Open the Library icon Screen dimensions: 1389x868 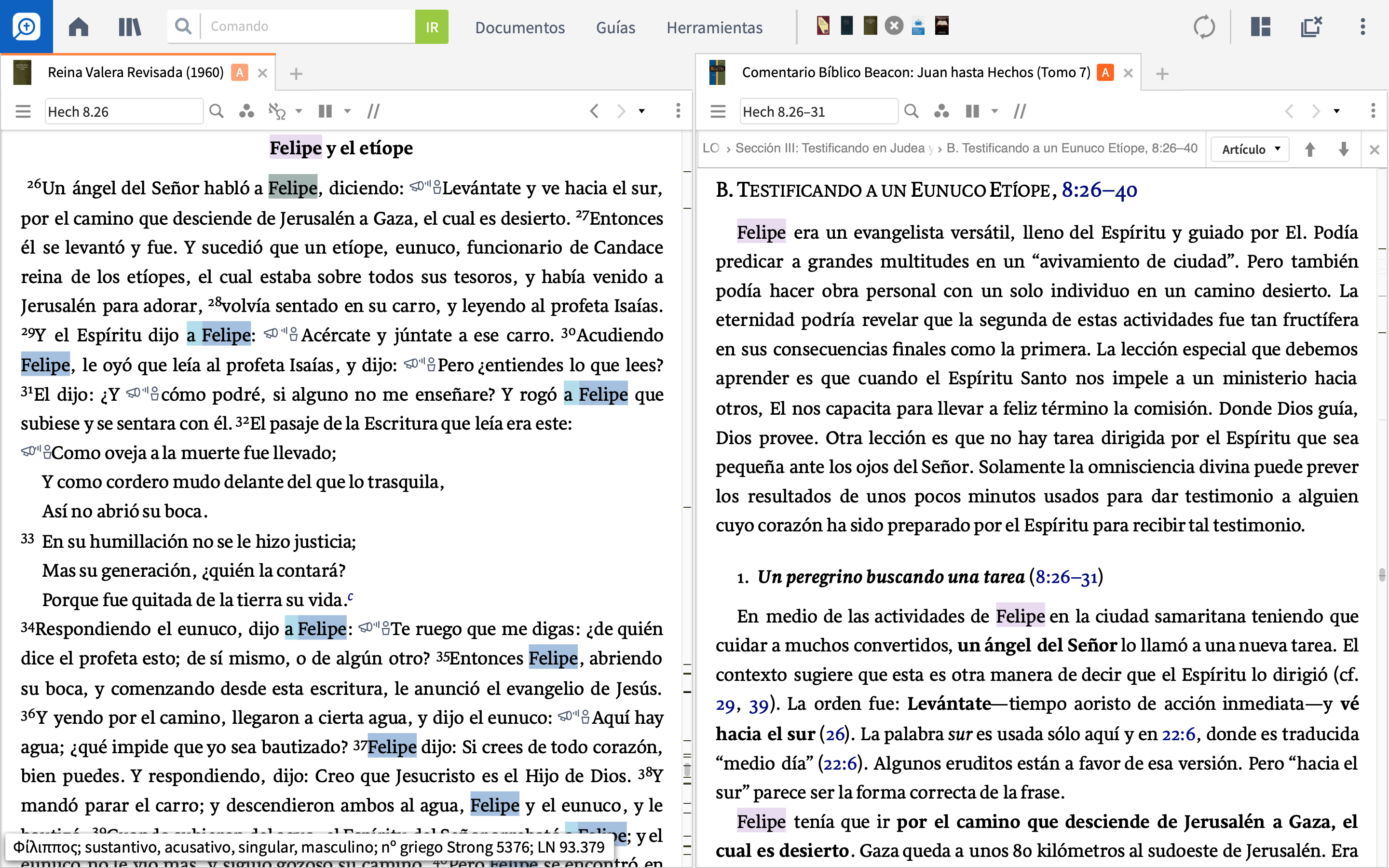130,27
